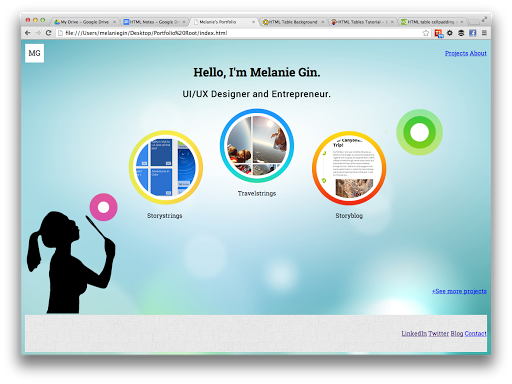Open the LinkedIn footer link
Viewport: 512px width, 384px height.
point(414,333)
